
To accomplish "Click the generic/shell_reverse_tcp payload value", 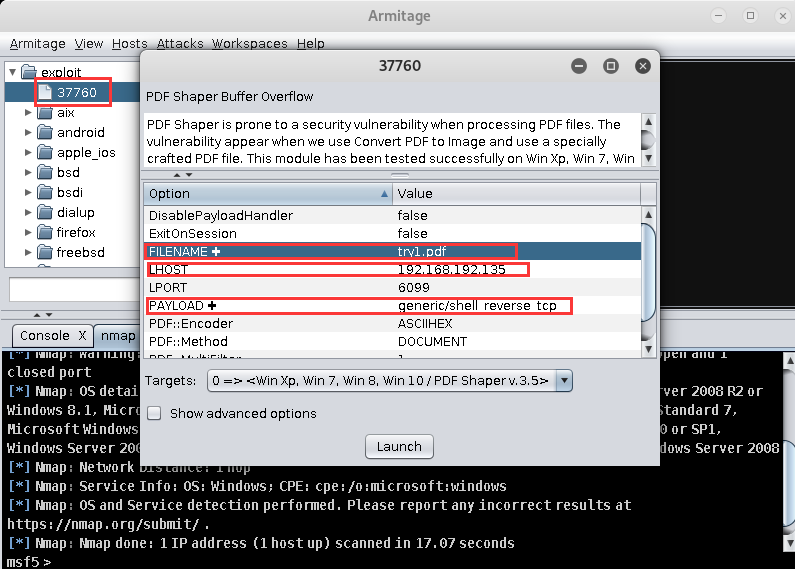I will tap(477, 306).
